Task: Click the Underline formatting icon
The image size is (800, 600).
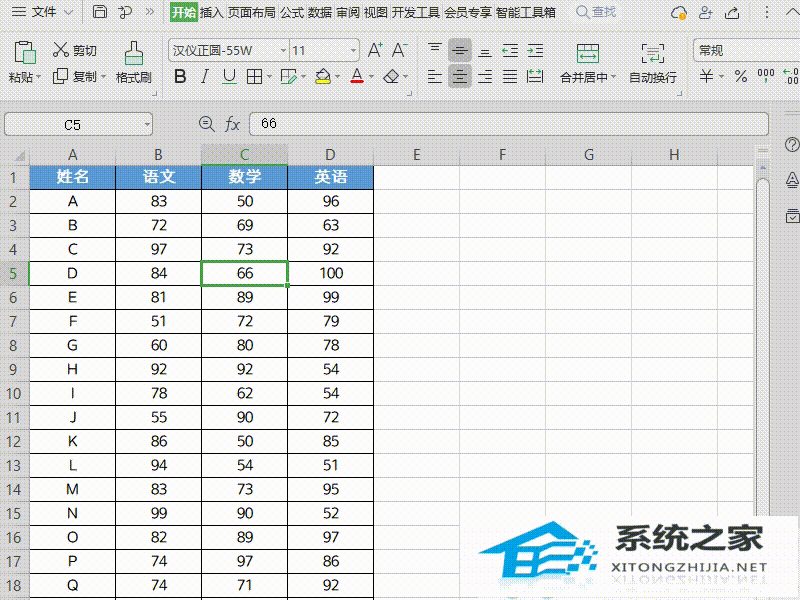Action: tap(228, 76)
